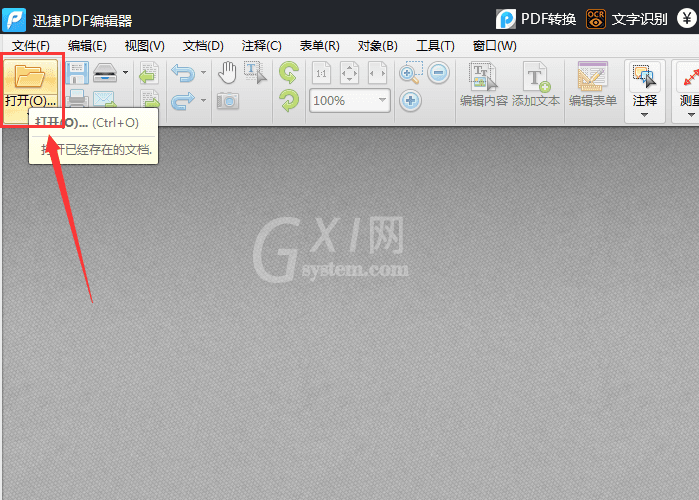Select the marquee zoom magnifier tool

(411, 73)
